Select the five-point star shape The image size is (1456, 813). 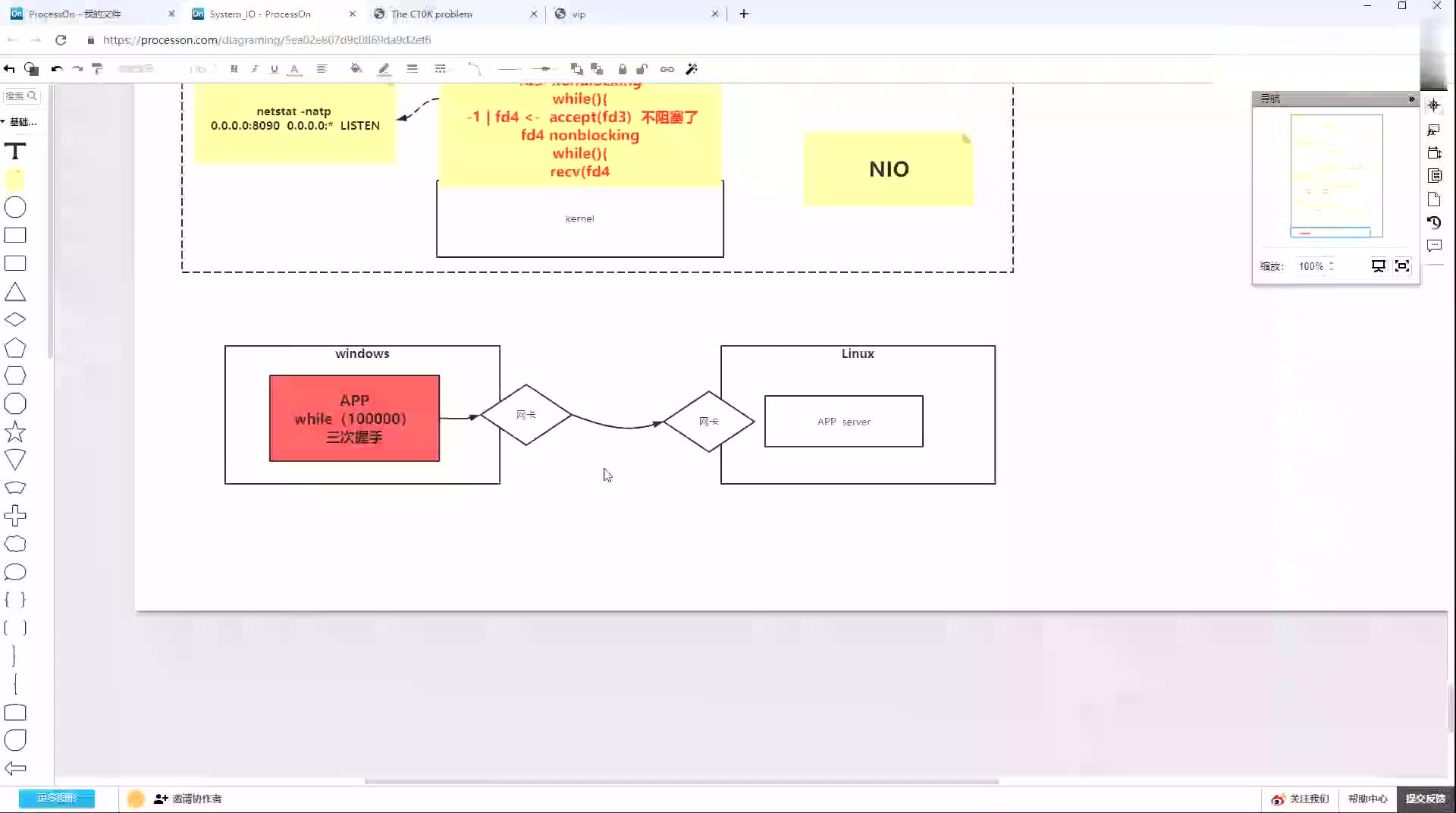[15, 432]
